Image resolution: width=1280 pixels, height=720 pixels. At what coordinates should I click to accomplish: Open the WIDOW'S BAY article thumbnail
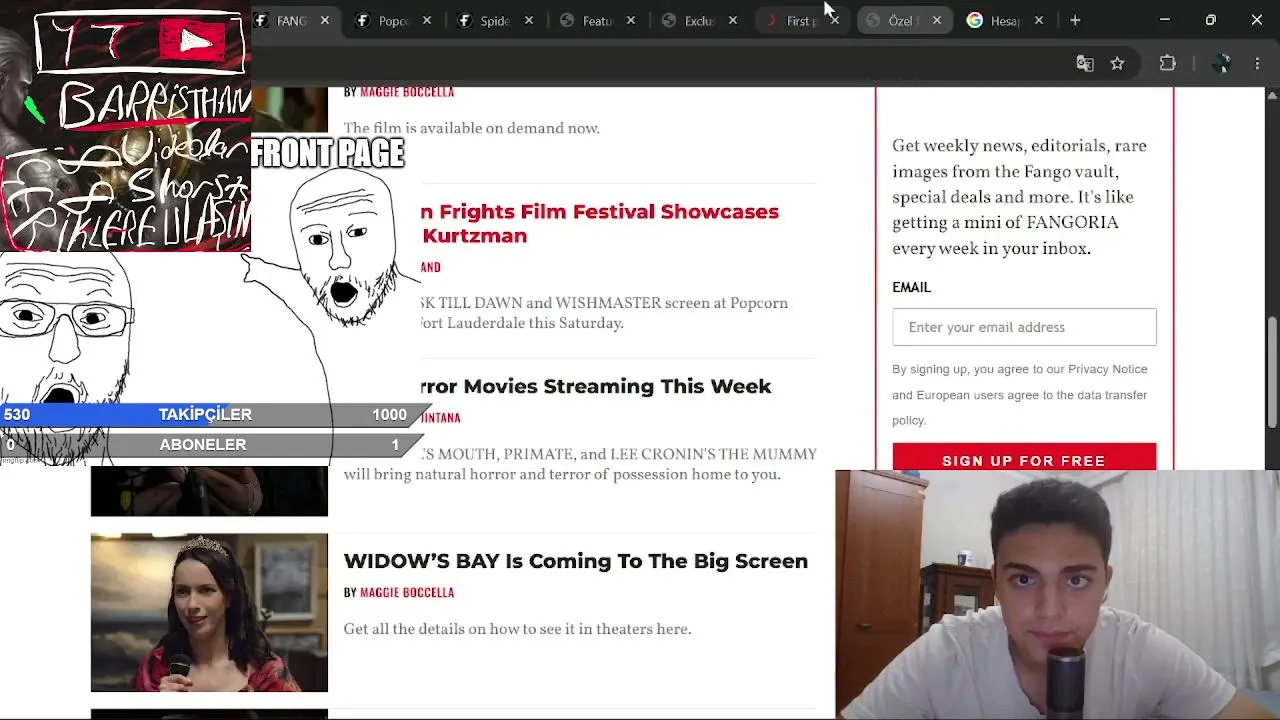point(209,612)
